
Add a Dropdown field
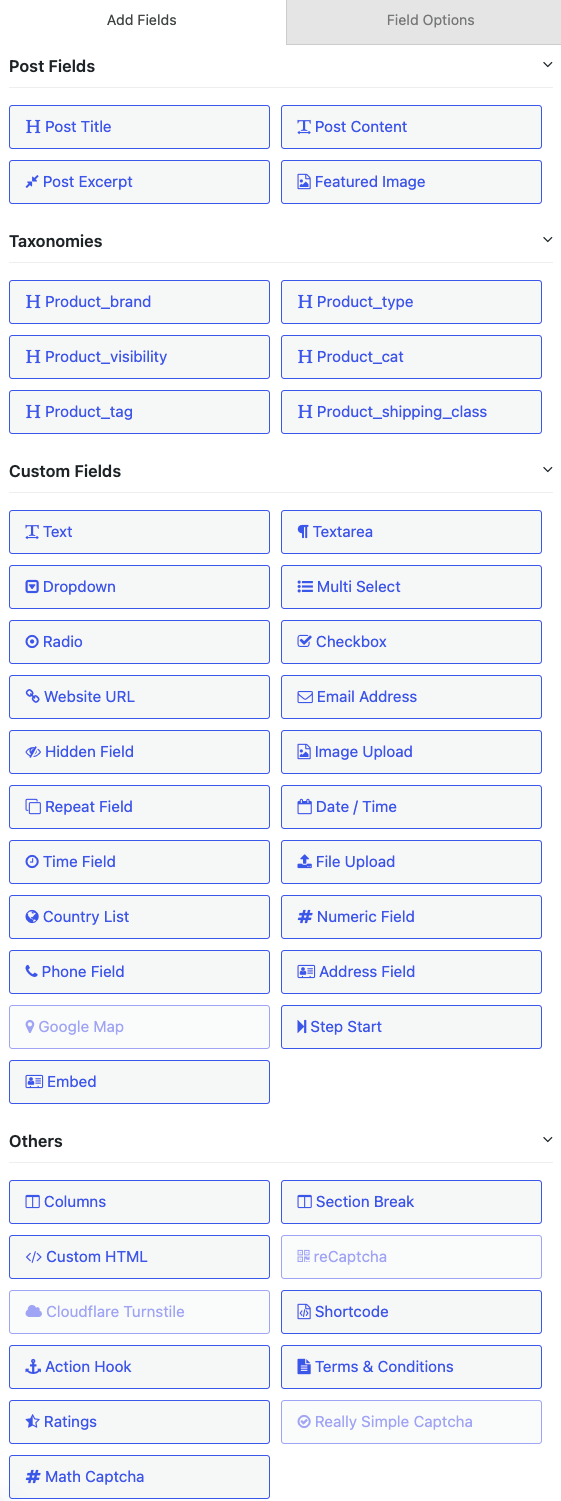pos(139,587)
